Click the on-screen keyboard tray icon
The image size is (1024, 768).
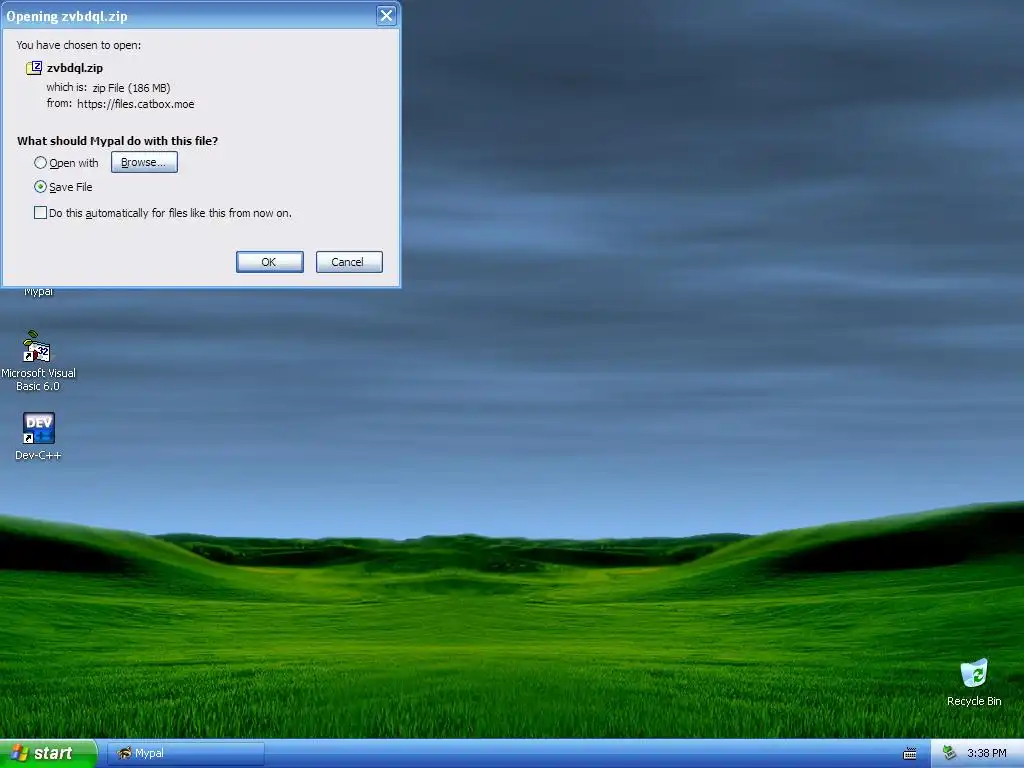909,754
